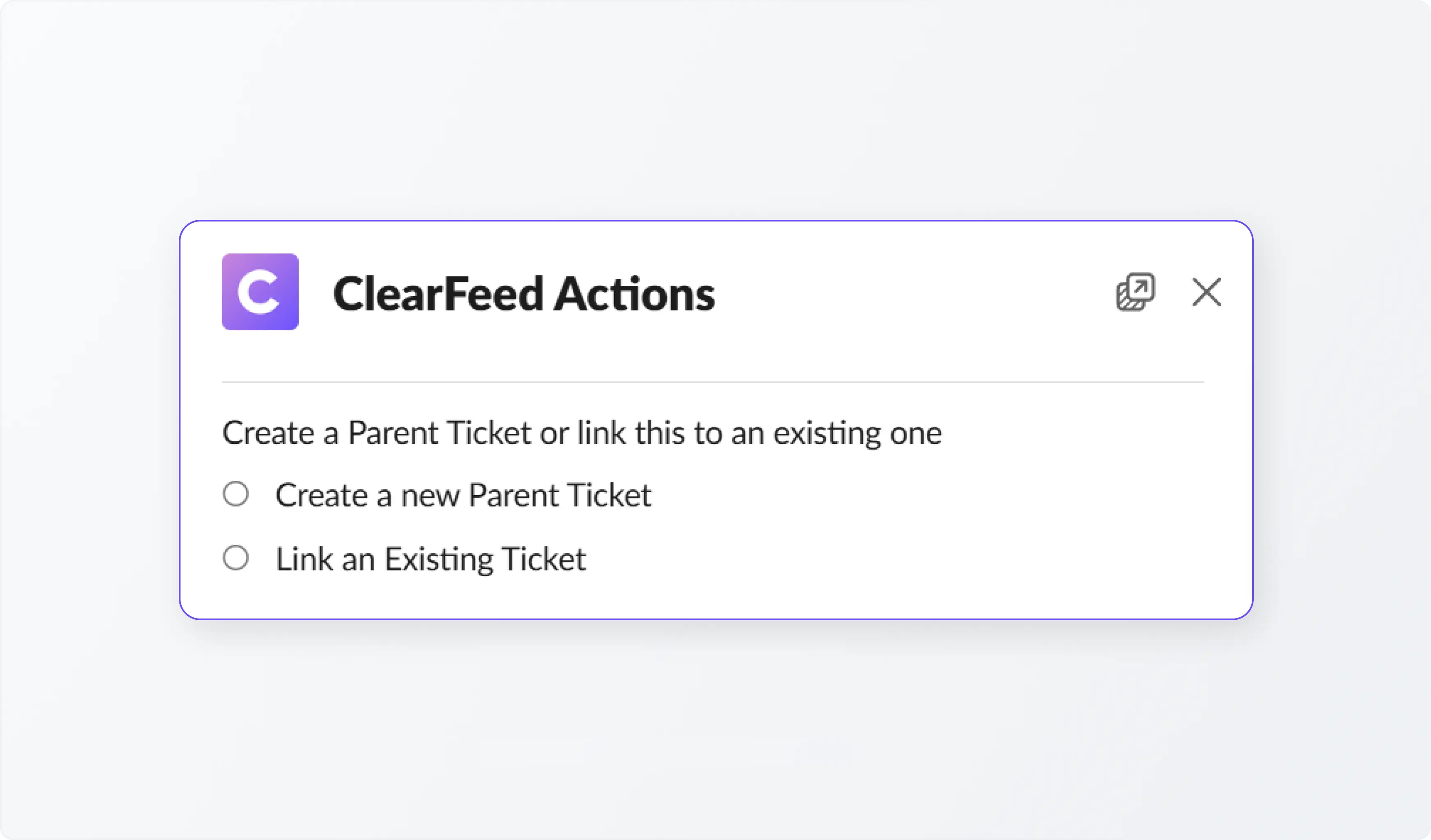The image size is (1431, 840).
Task: Select the unfilled circle next to Parent Ticket
Action: (x=236, y=494)
